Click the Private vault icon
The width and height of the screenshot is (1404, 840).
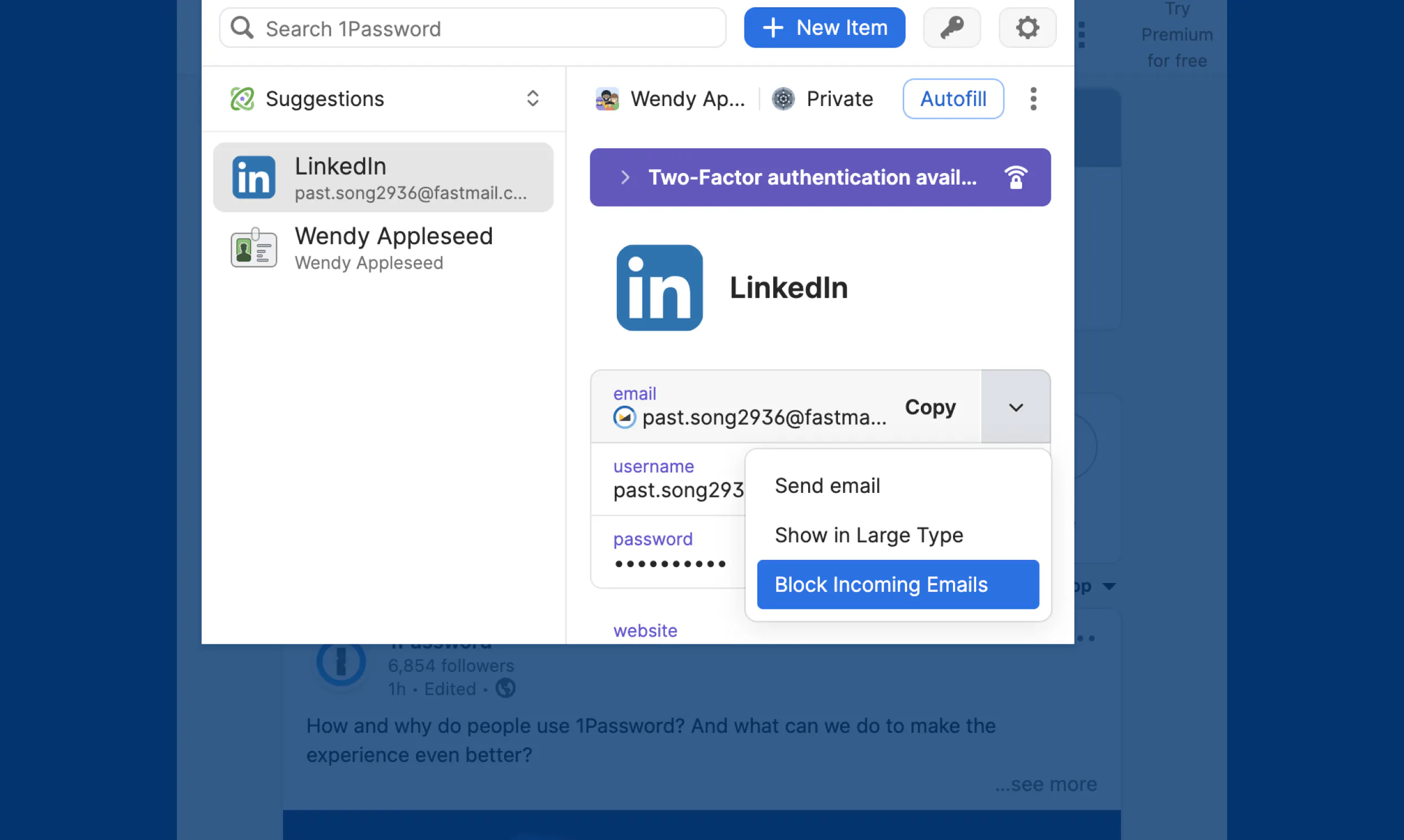click(783, 98)
